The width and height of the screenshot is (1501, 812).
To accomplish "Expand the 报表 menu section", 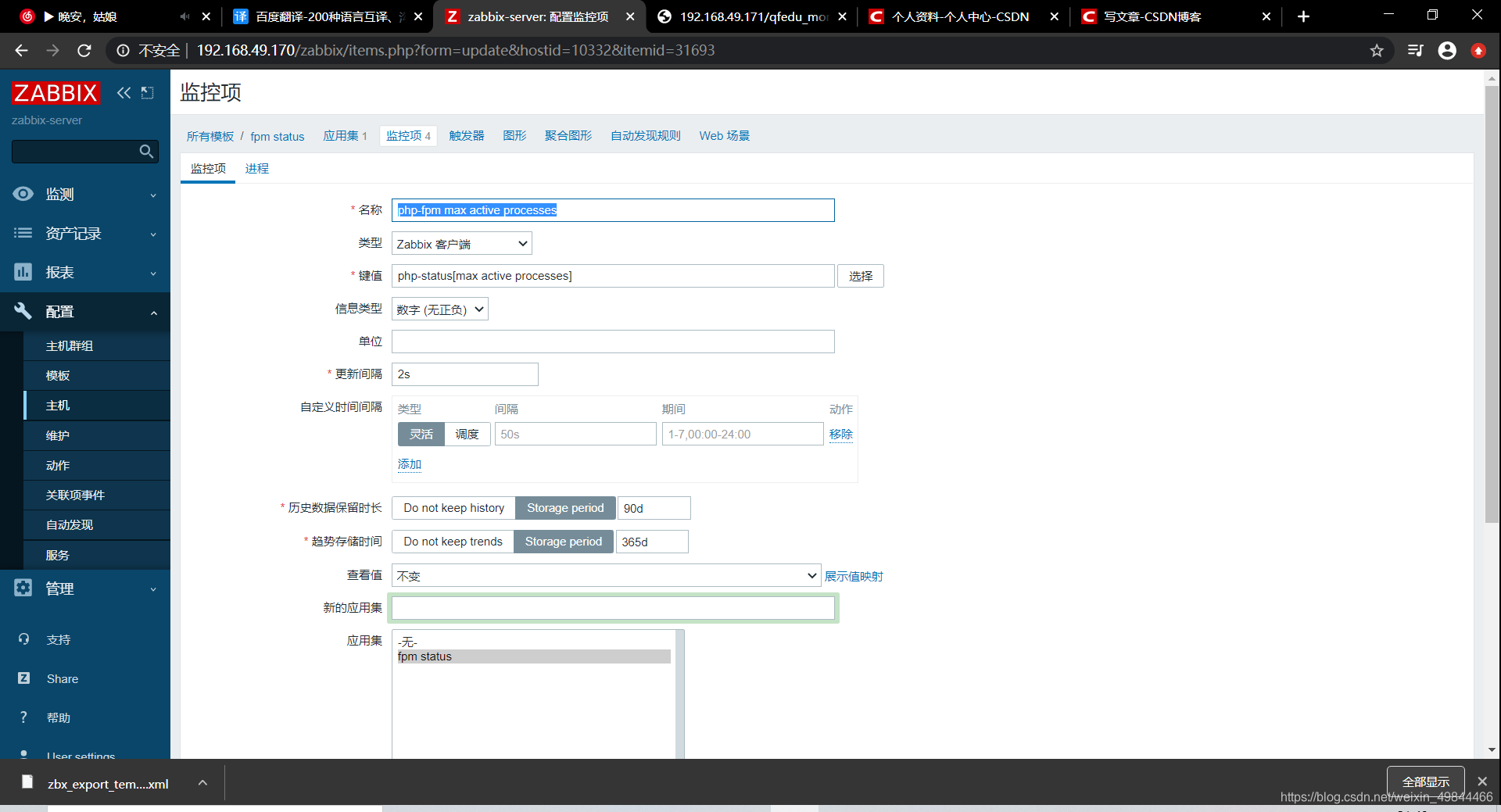I will [153, 273].
